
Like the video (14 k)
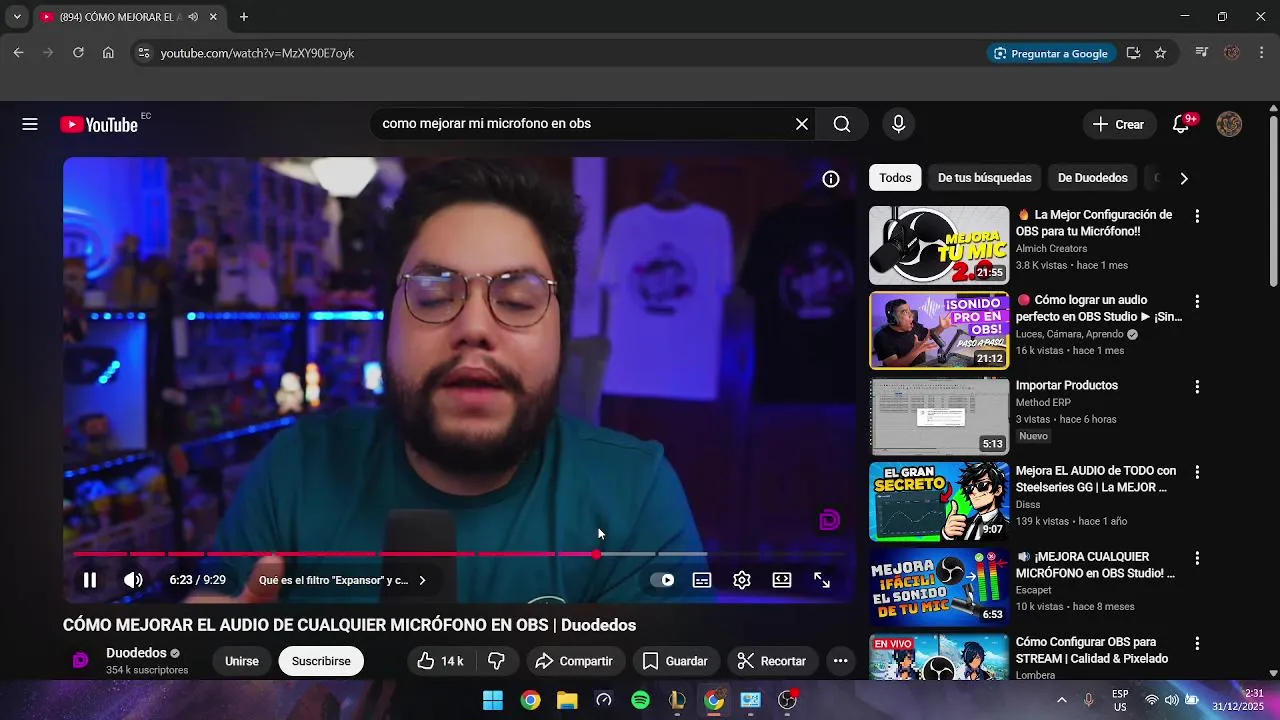[x=440, y=661]
